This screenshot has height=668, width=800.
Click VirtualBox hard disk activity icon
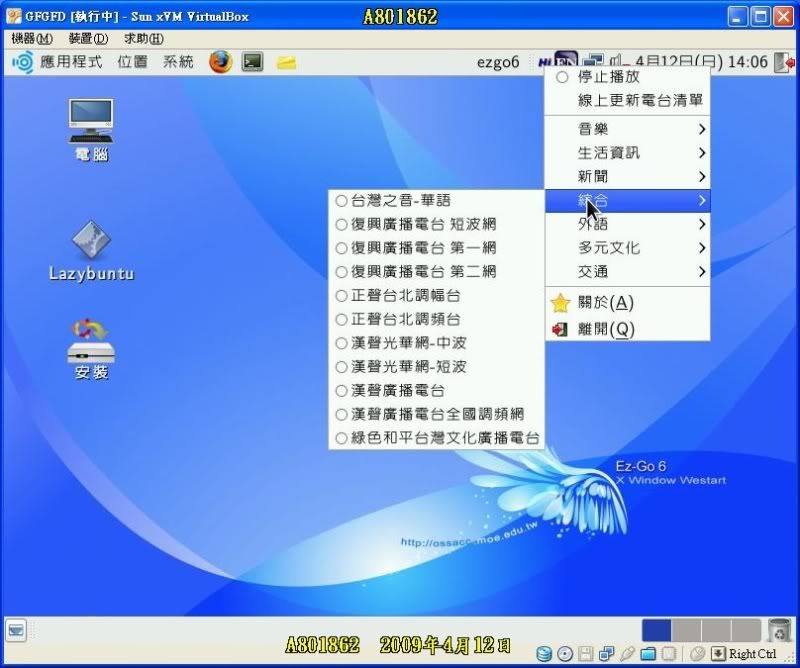pos(544,654)
